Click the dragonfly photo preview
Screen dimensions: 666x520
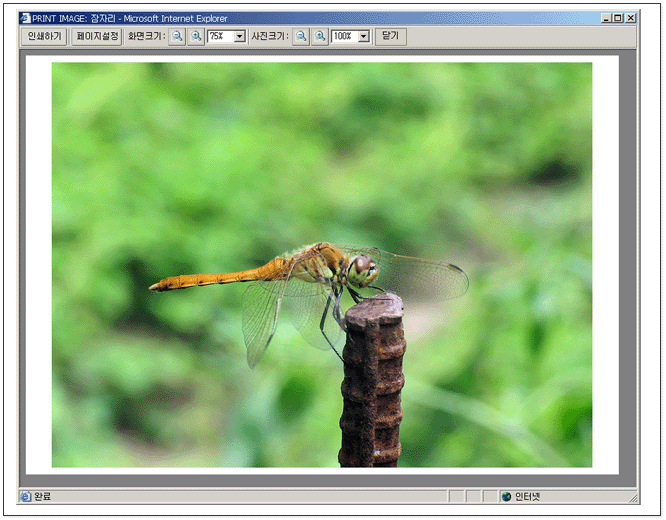[321, 264]
